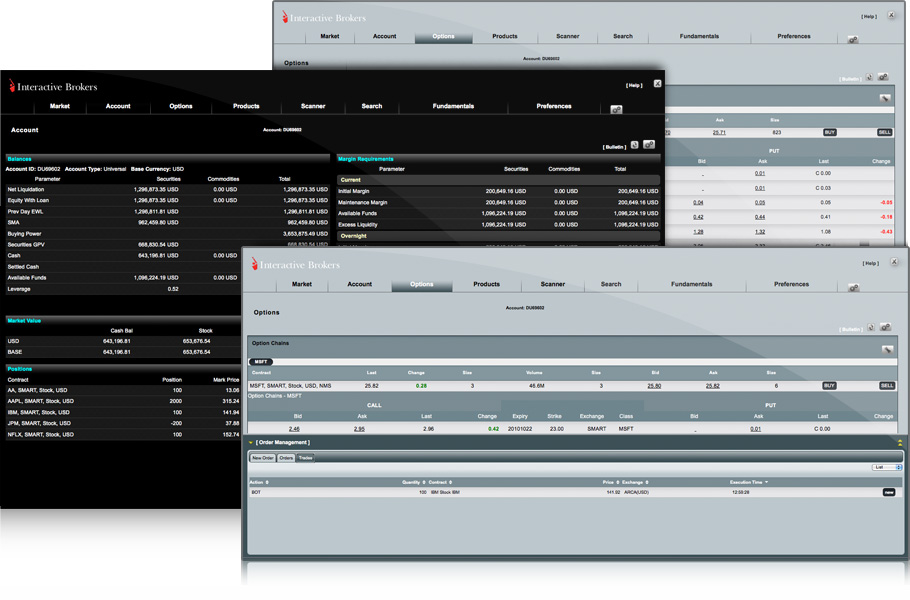This screenshot has height=600, width=910.
Task: Open Bulletin link in front Options window
Action: (x=851, y=330)
